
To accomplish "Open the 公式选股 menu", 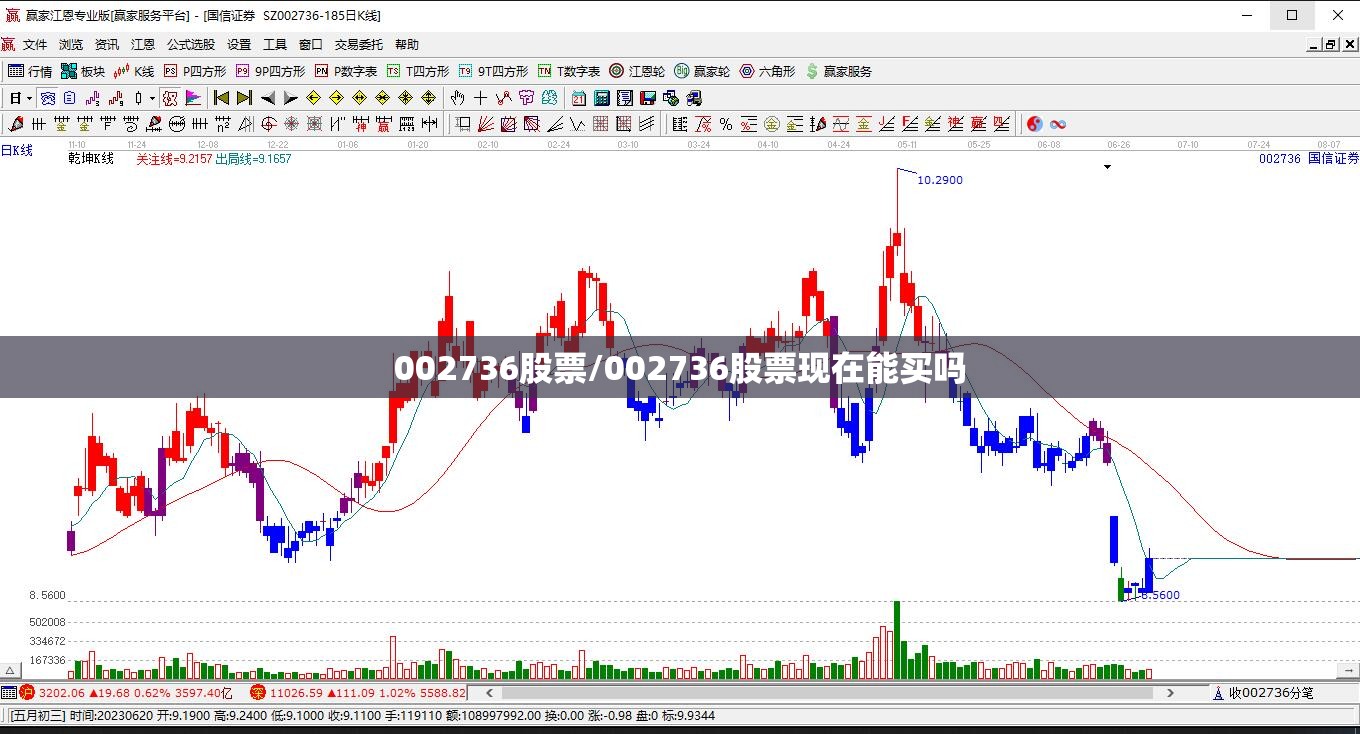I will [191, 44].
